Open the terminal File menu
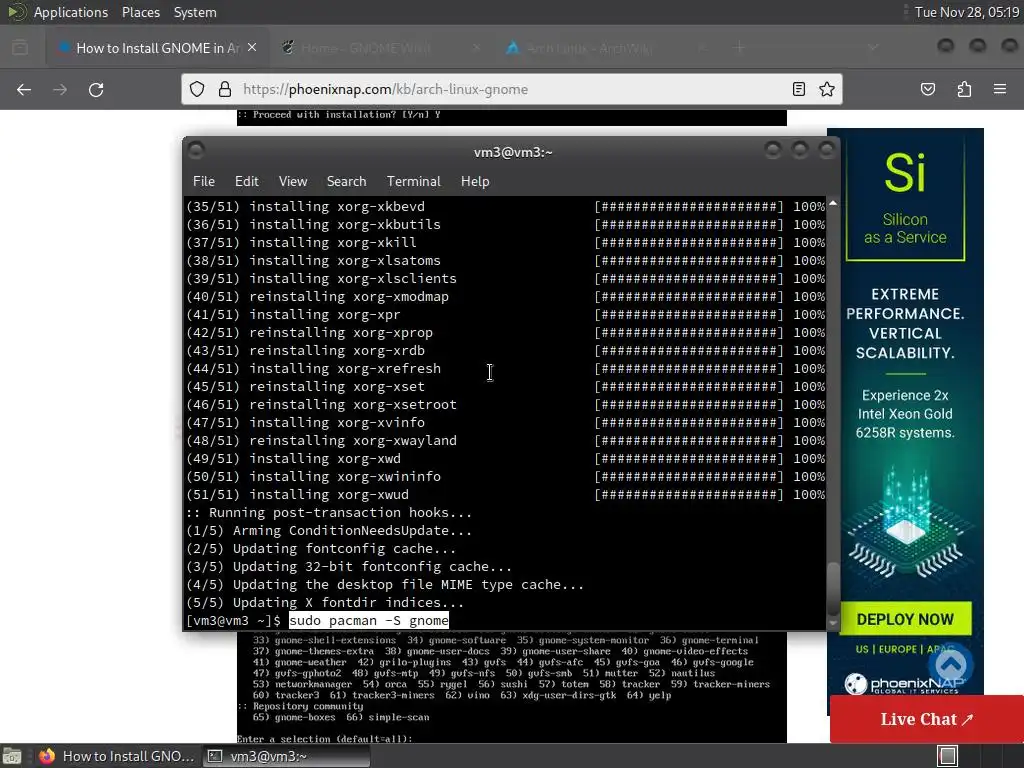The height and width of the screenshot is (768, 1024). (204, 182)
